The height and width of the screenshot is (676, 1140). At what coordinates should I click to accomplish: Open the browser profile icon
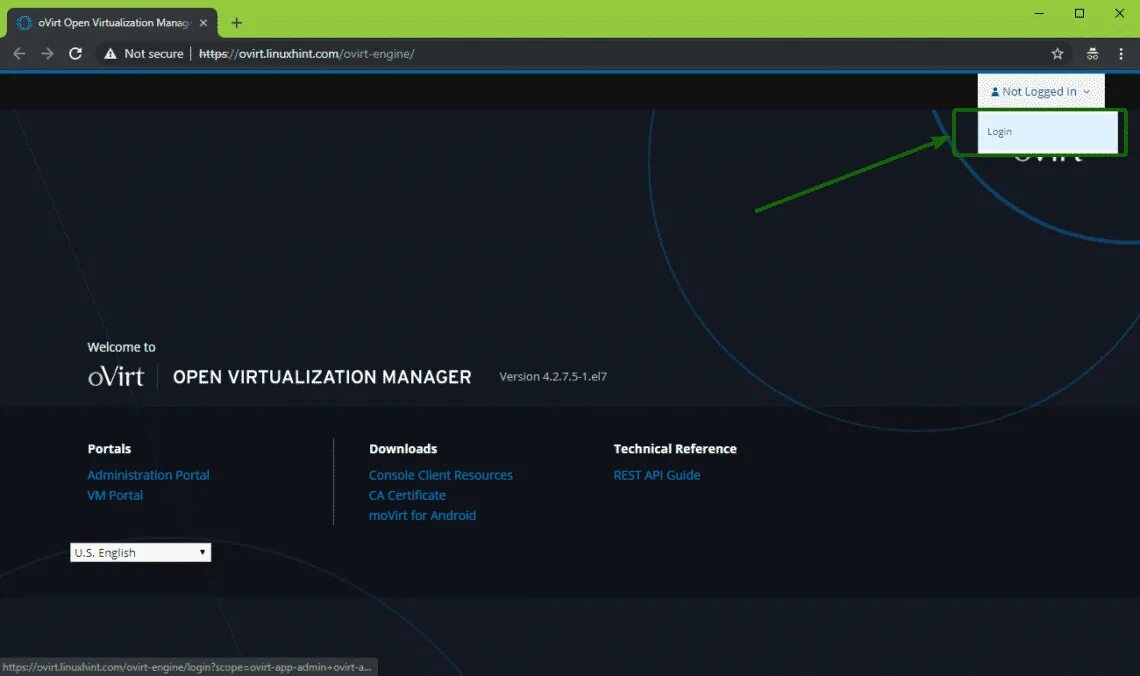tap(1092, 53)
